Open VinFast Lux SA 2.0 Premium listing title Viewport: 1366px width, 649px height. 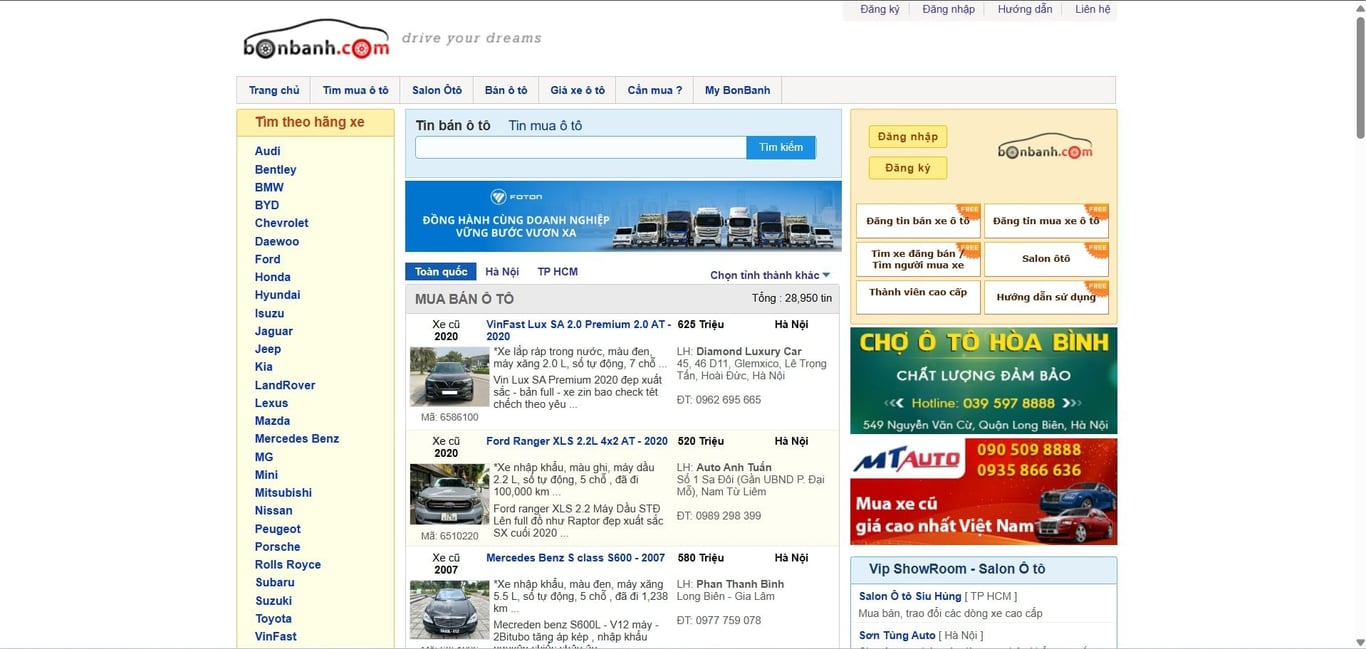(x=578, y=330)
